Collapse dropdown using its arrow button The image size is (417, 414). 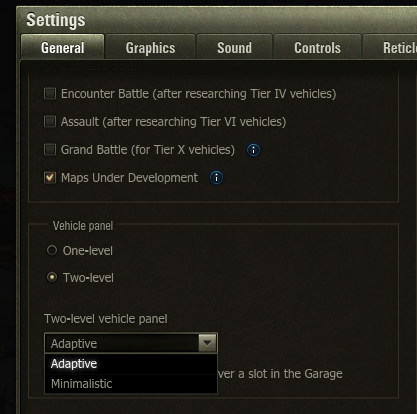208,343
